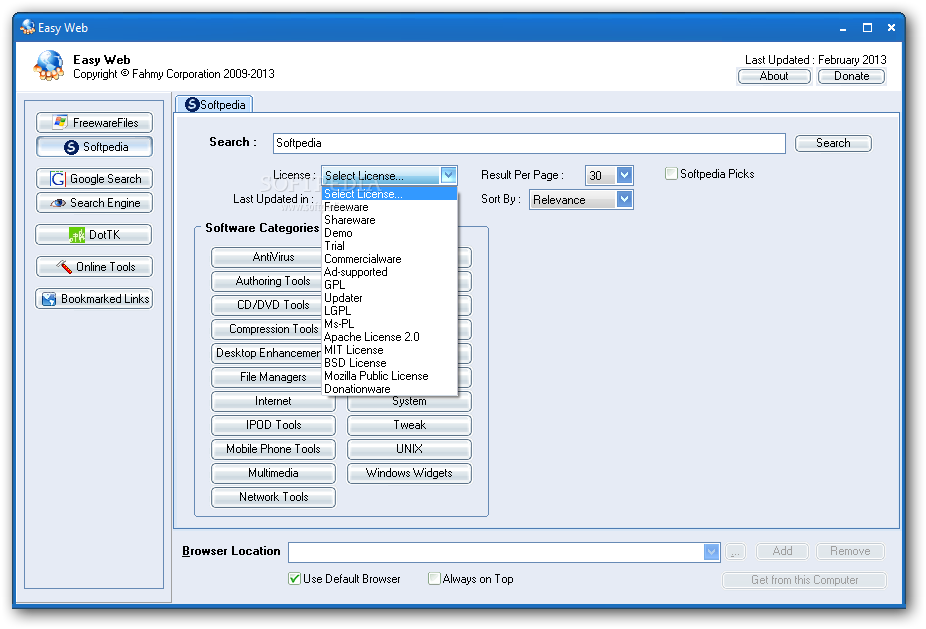The height and width of the screenshot is (629, 926).
Task: Select the Softpedia sidebar button
Action: 94,147
